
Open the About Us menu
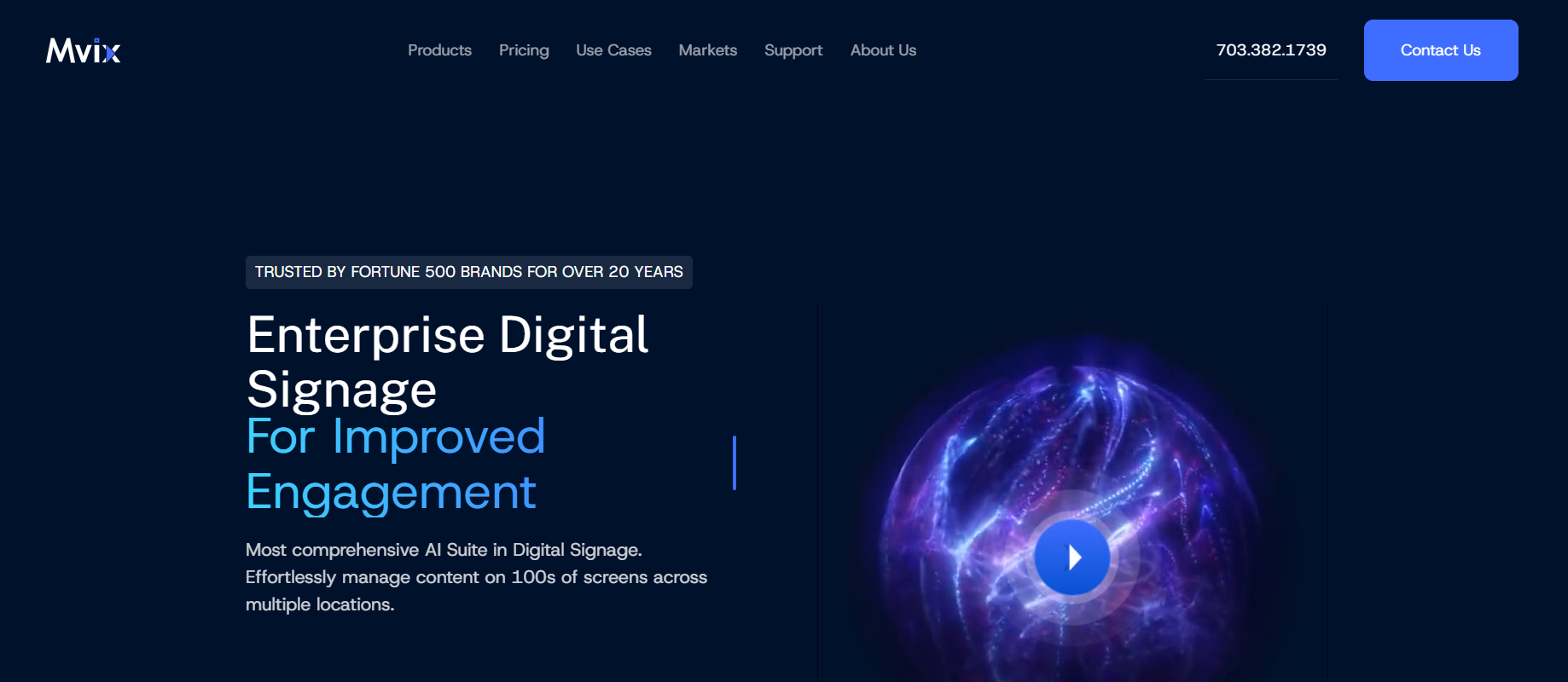pyautogui.click(x=883, y=50)
